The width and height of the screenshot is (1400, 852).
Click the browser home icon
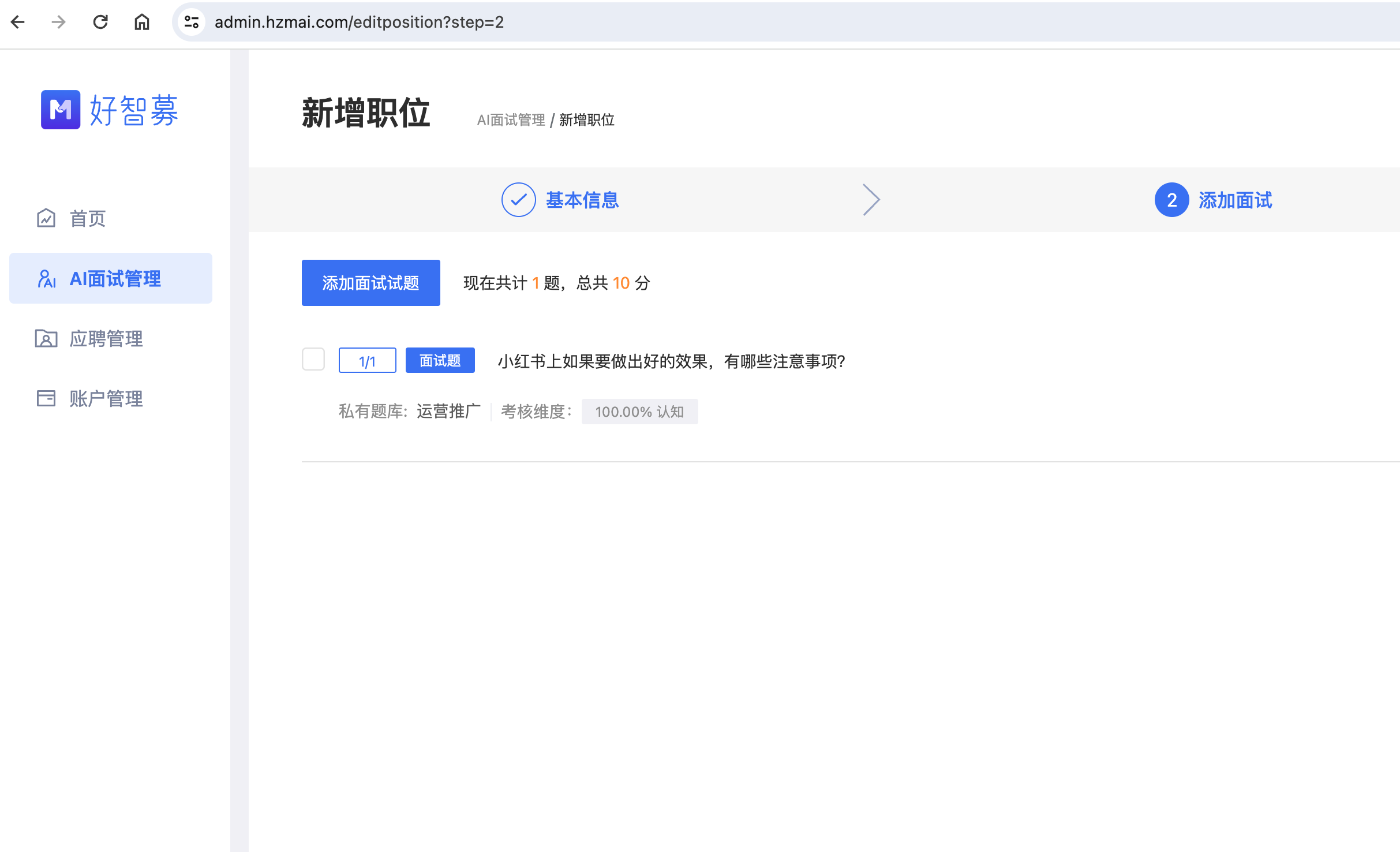click(x=141, y=22)
